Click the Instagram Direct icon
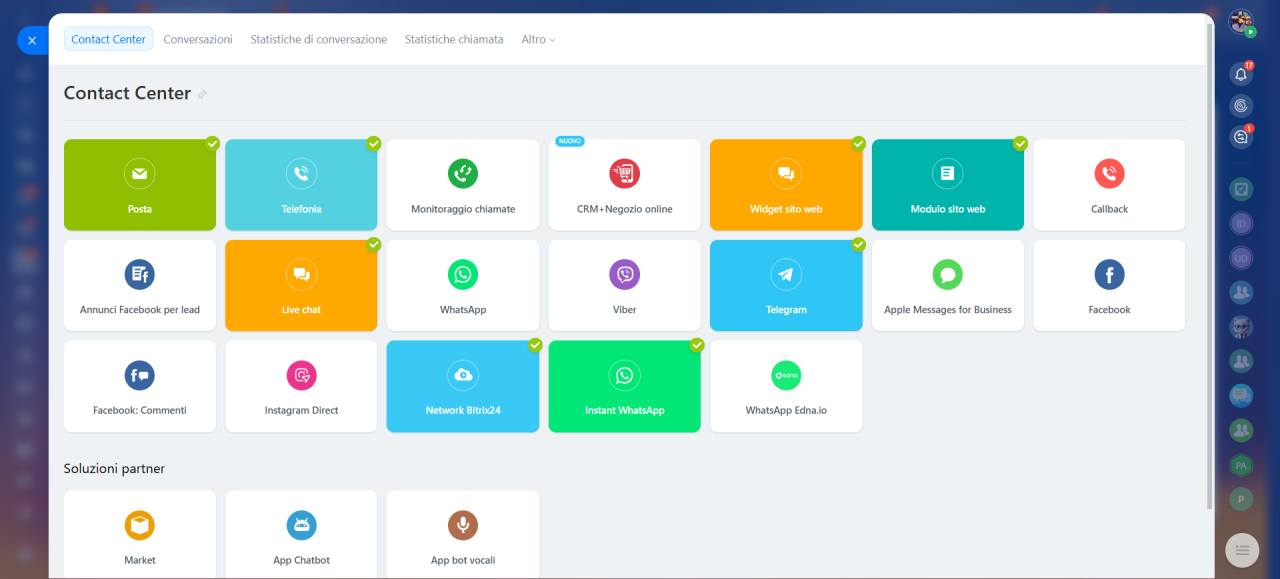This screenshot has width=1280, height=579. 301,375
